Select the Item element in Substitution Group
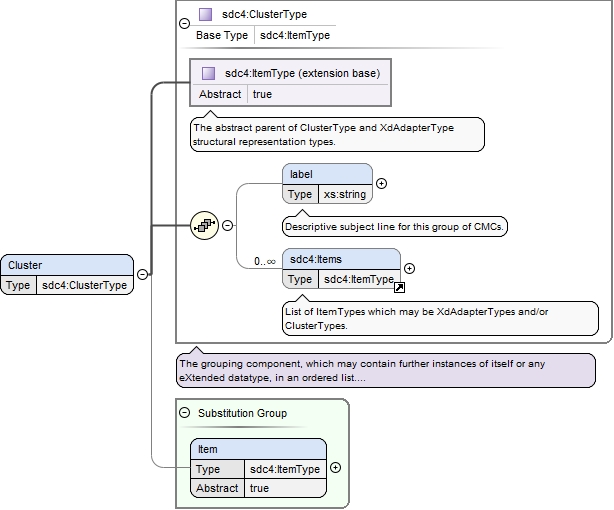 (x=258, y=468)
